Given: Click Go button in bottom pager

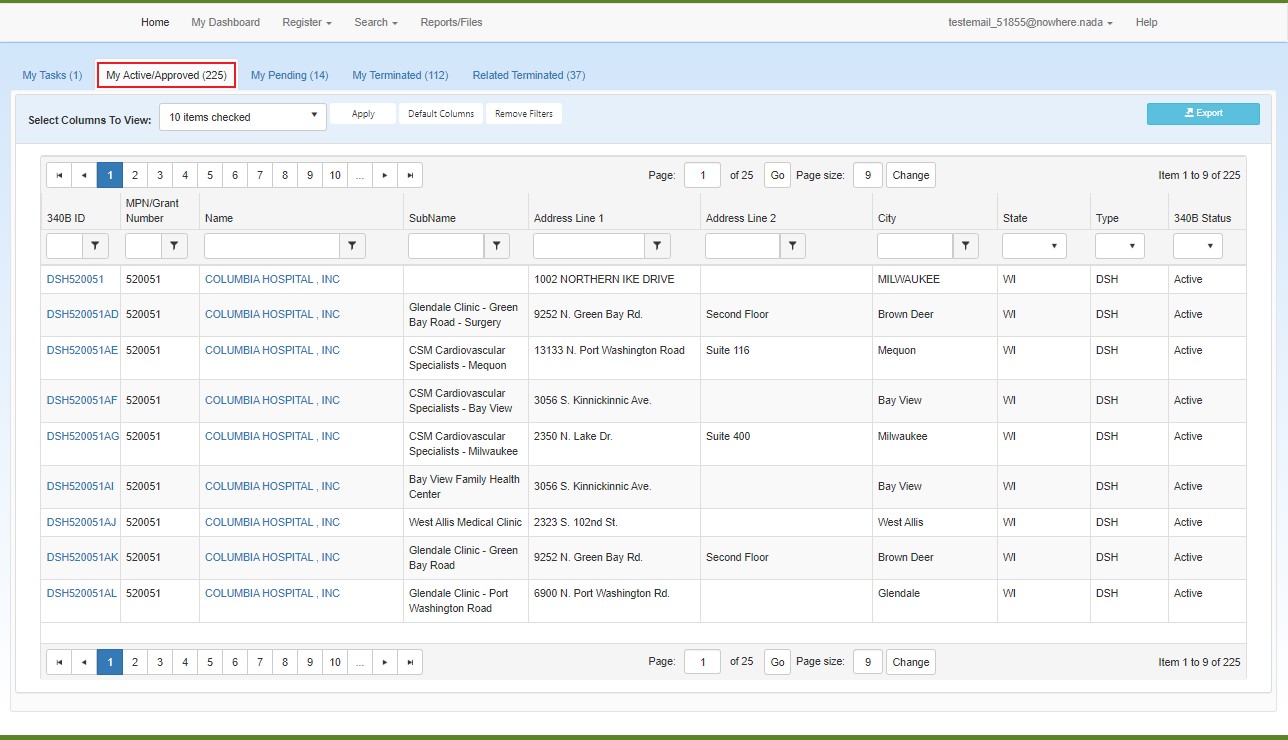Looking at the screenshot, I should click(778, 661).
